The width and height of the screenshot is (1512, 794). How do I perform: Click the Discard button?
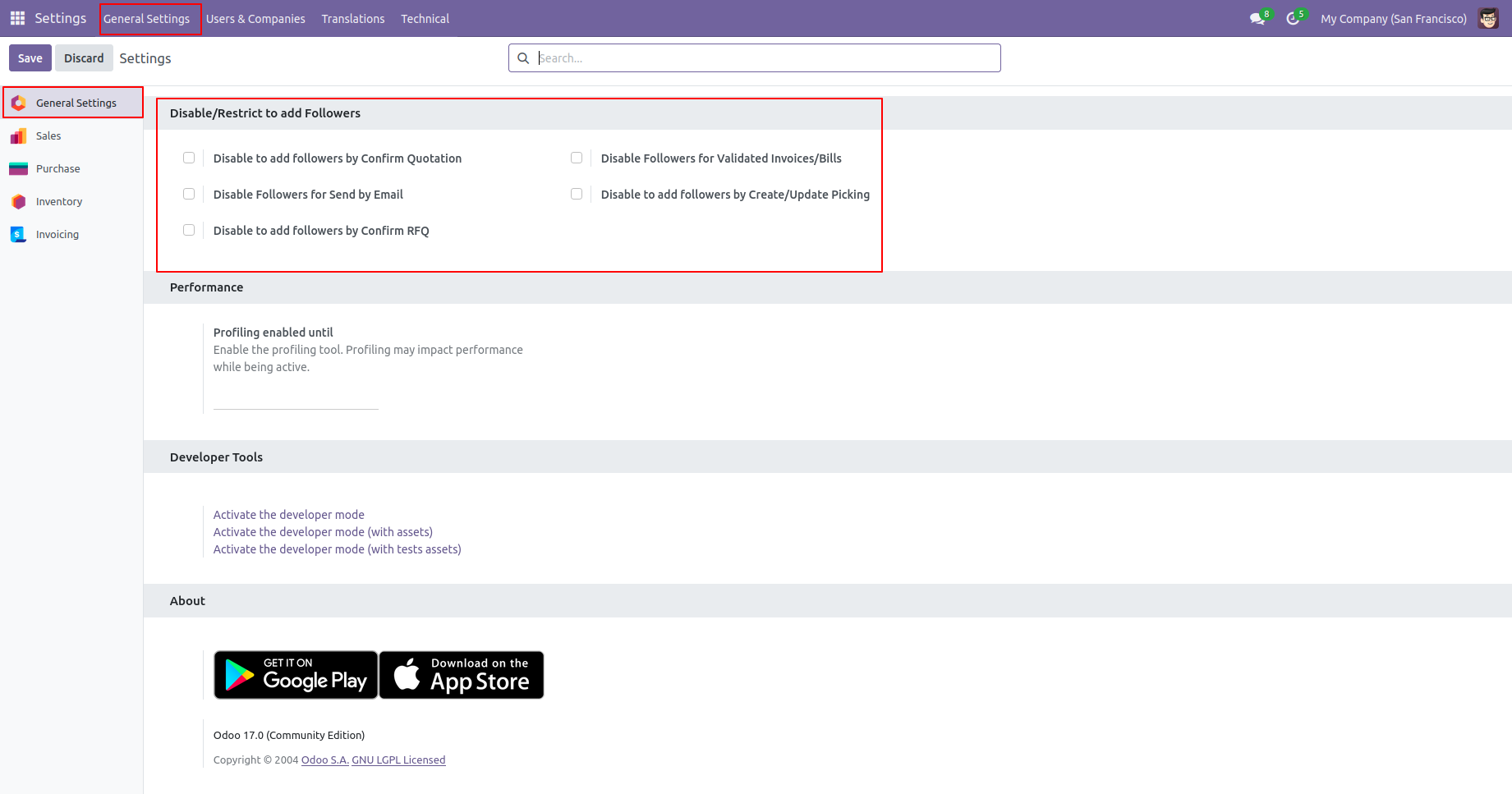click(84, 58)
